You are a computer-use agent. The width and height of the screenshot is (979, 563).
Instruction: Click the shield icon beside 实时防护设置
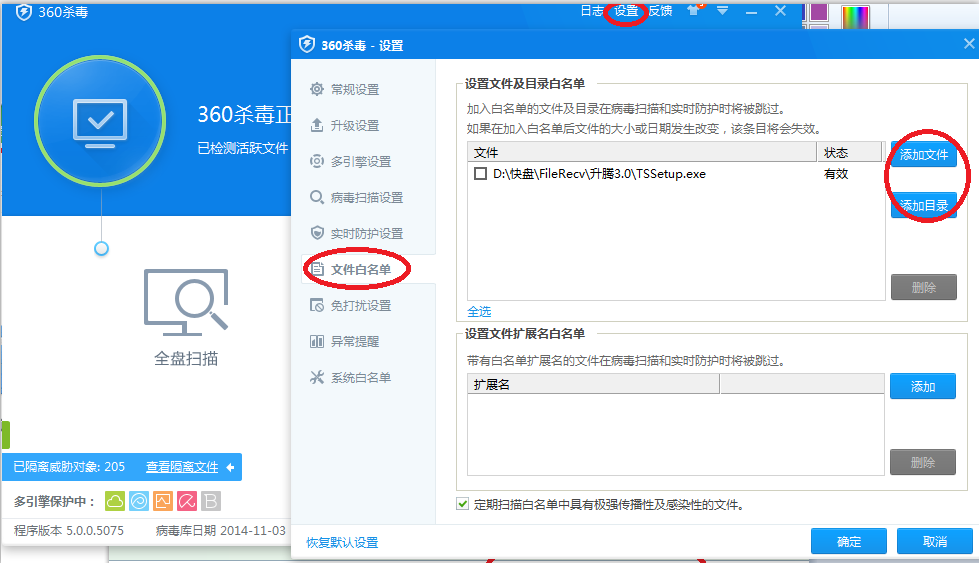tap(317, 233)
